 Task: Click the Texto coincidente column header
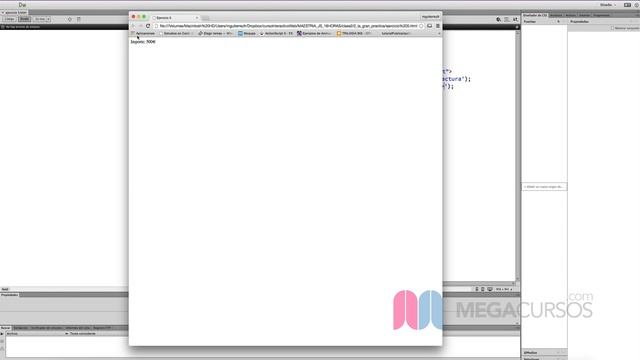82,333
